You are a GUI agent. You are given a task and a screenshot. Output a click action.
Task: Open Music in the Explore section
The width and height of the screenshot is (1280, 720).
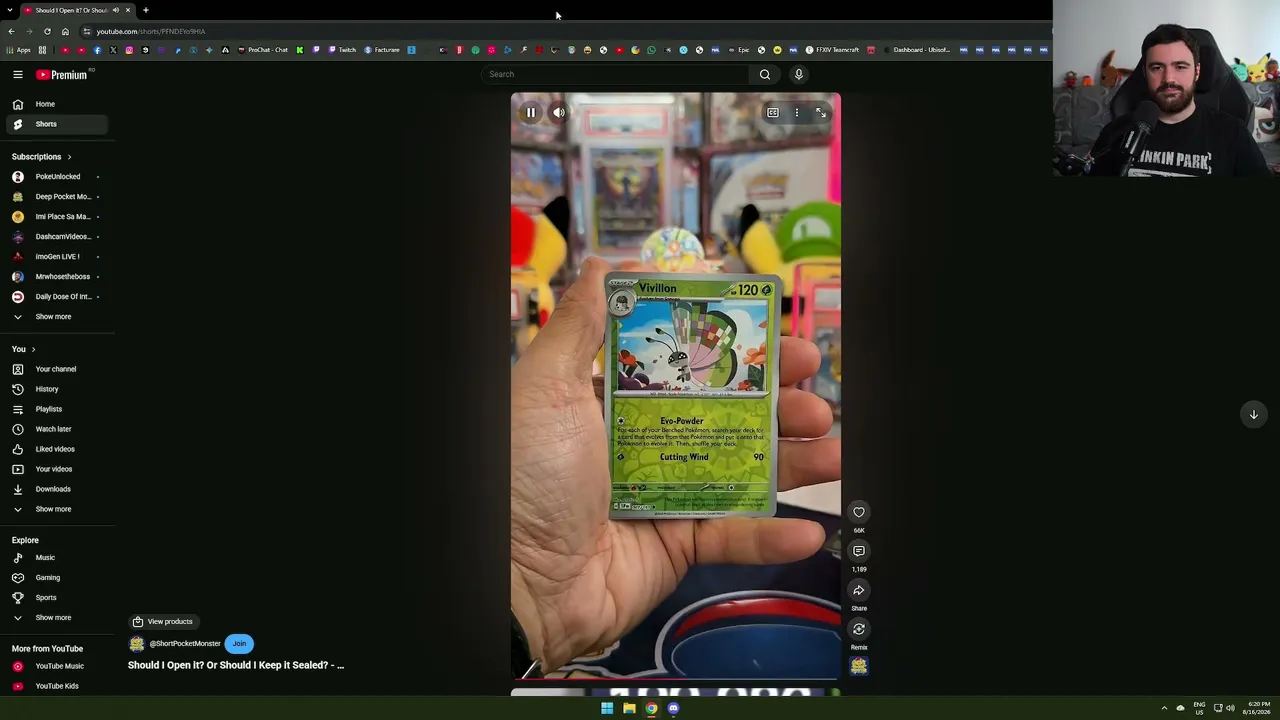57,557
